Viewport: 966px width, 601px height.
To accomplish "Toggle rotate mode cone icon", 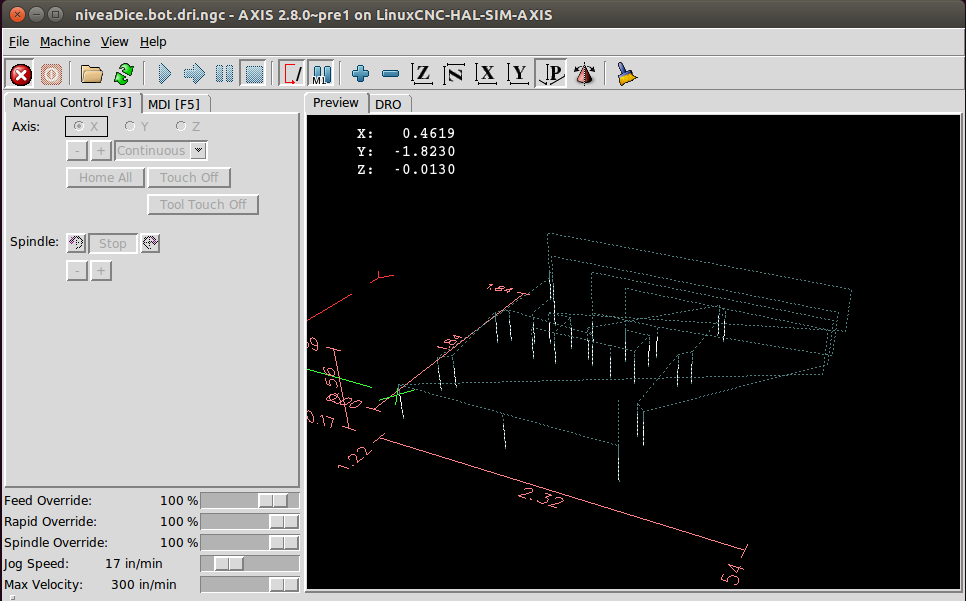I will point(584,75).
